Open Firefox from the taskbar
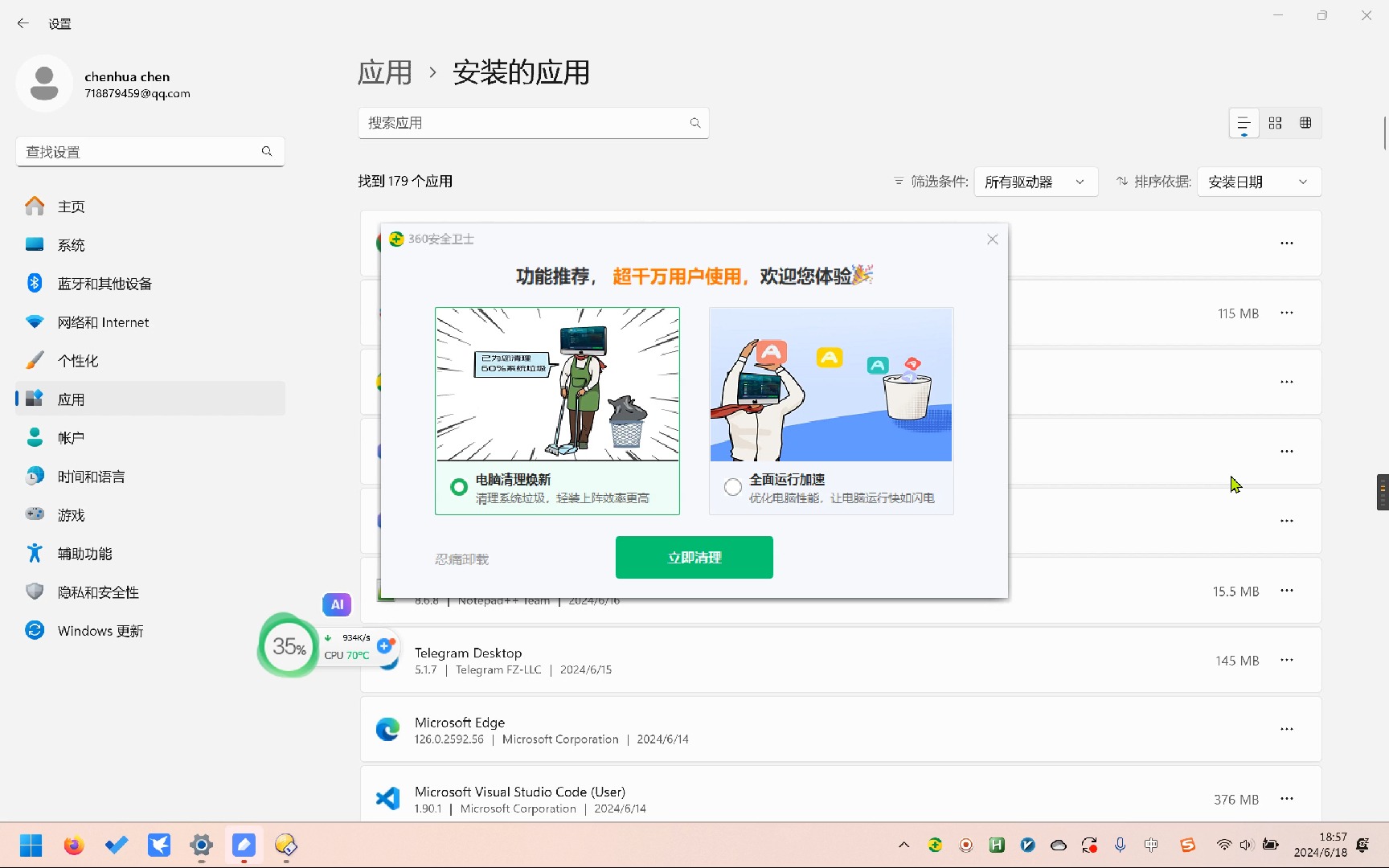The height and width of the screenshot is (868, 1389). (74, 845)
